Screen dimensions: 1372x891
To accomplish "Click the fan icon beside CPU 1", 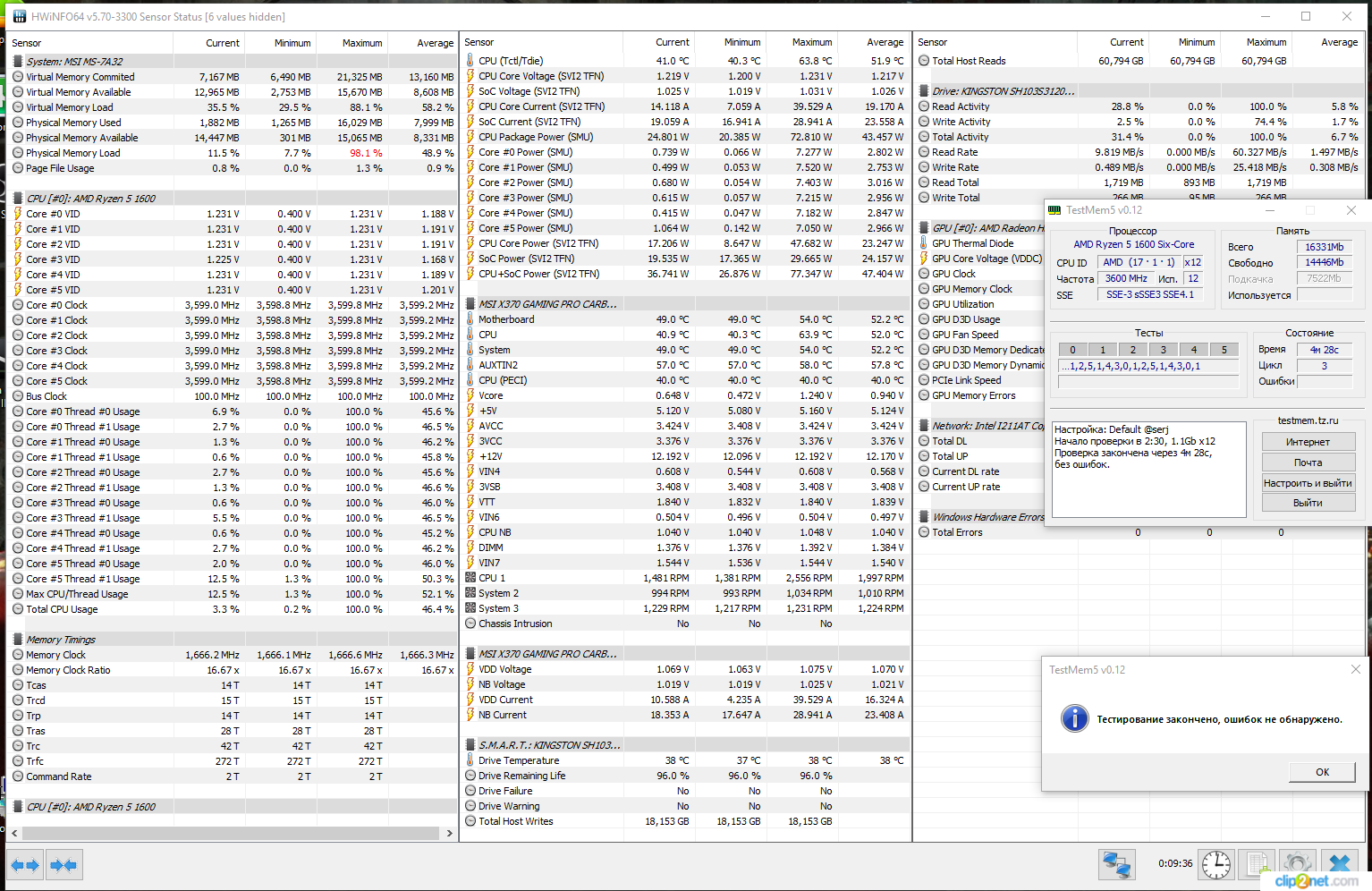I will coord(470,578).
